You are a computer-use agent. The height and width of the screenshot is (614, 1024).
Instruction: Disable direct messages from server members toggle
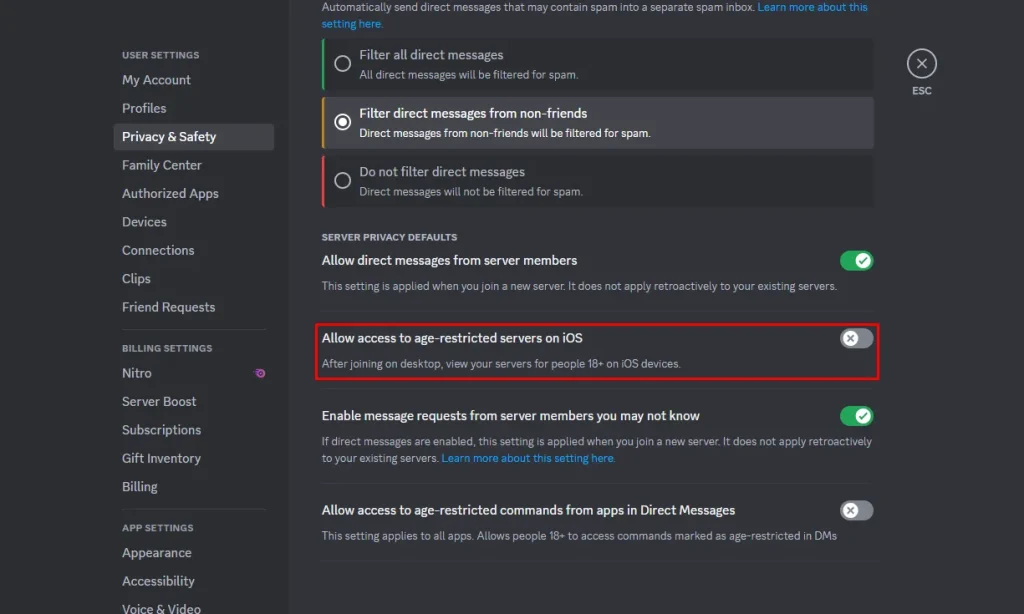[x=856, y=261]
